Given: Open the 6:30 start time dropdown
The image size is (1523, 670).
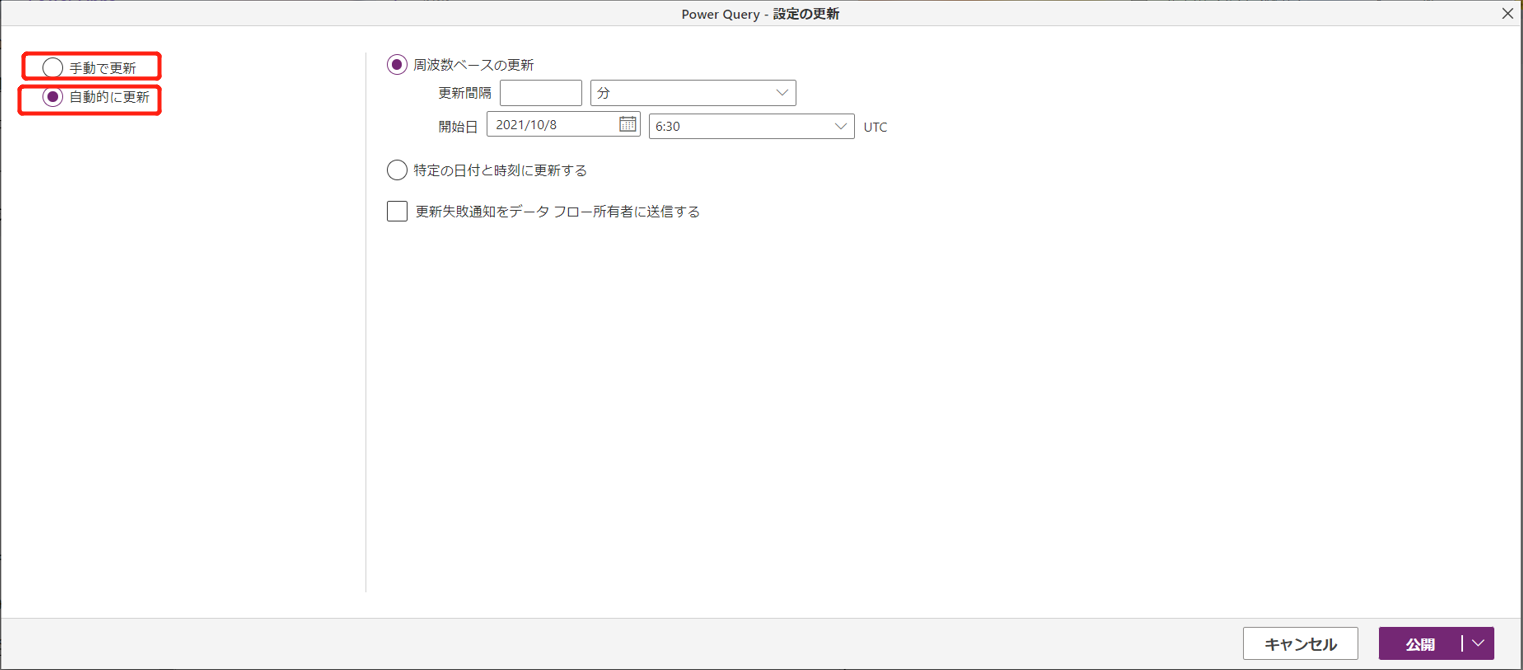Looking at the screenshot, I should [x=751, y=126].
